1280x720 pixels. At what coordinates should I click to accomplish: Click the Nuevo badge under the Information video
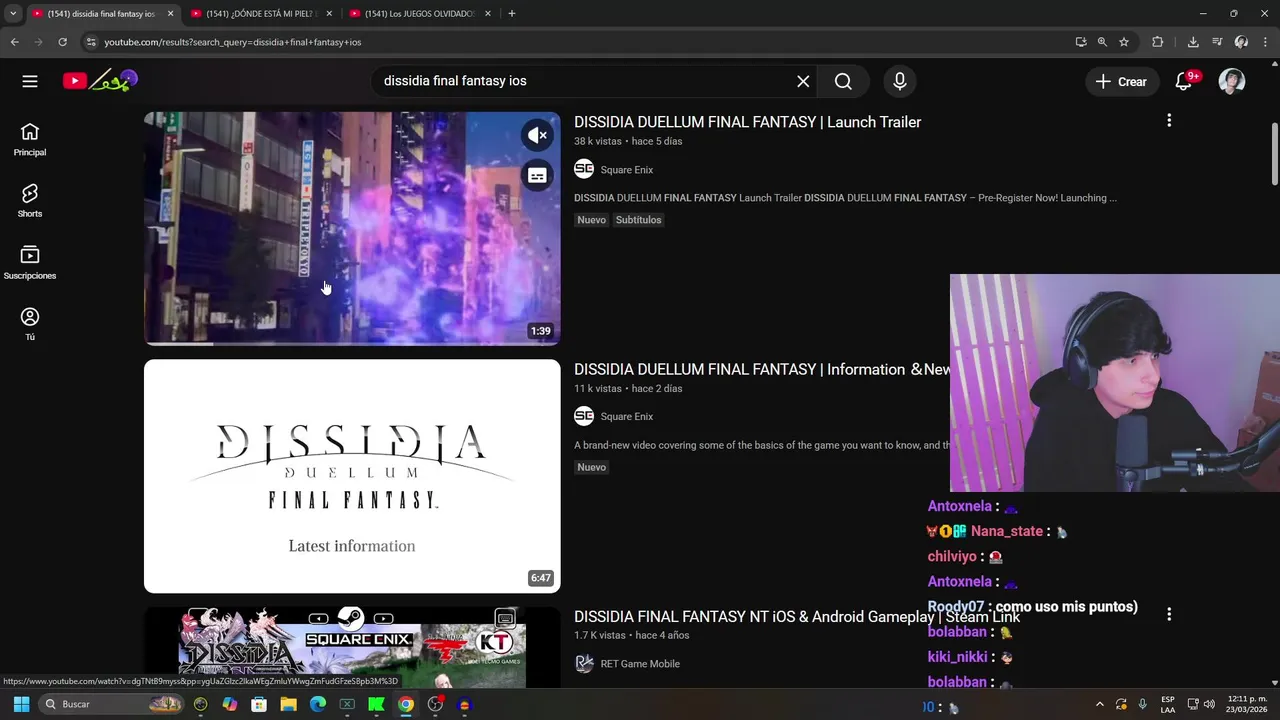point(591,467)
